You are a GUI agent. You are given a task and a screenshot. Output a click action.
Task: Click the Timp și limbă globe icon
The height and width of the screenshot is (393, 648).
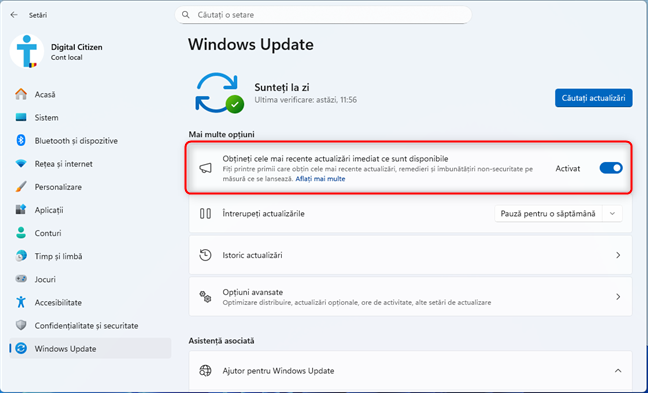click(21, 256)
